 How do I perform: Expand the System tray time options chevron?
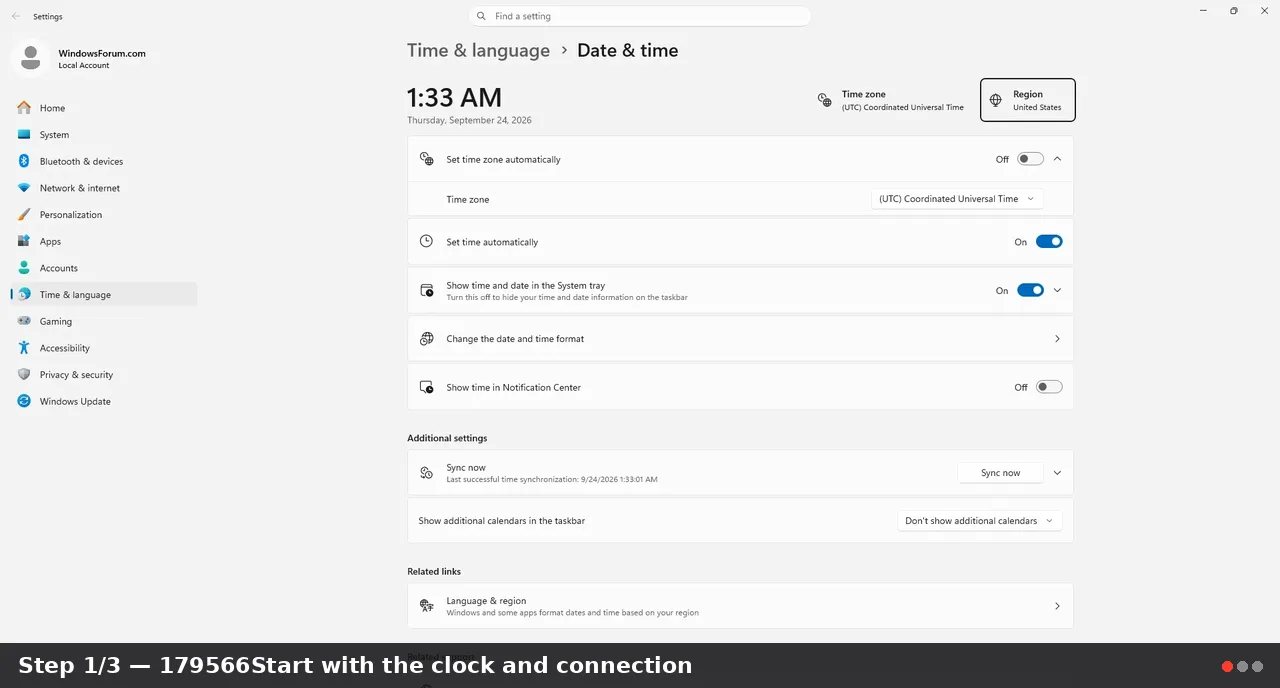coord(1057,290)
